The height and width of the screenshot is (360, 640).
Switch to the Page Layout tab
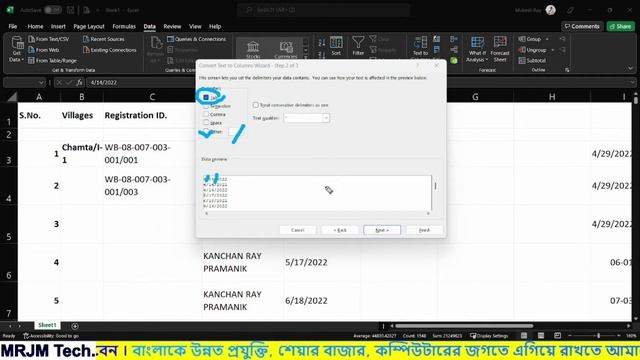[89, 26]
